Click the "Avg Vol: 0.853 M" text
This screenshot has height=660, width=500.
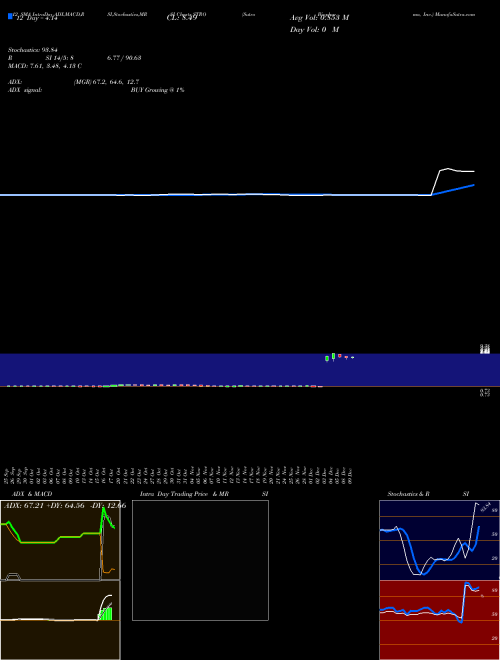319,18
